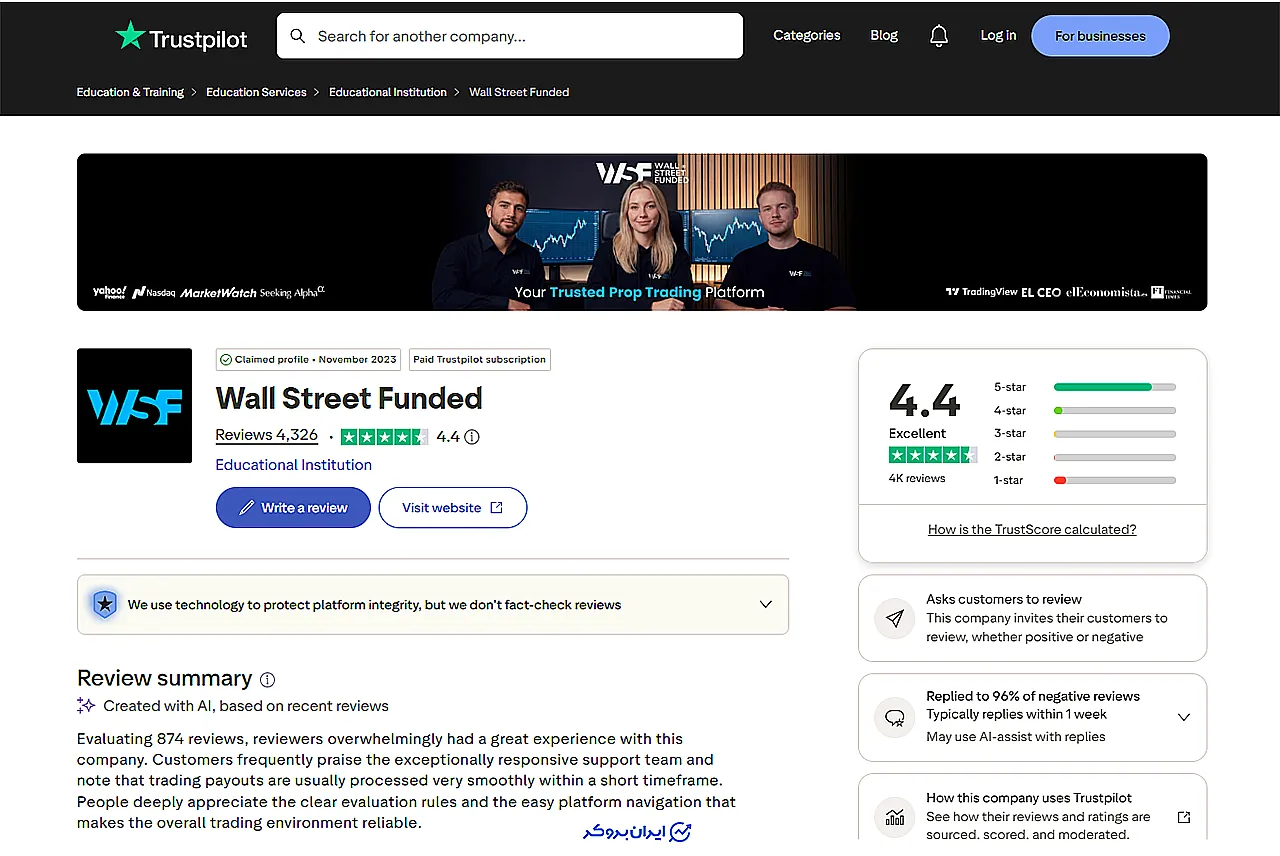Click the green star rating under company name
Viewport: 1280px width, 856px height.
click(384, 437)
